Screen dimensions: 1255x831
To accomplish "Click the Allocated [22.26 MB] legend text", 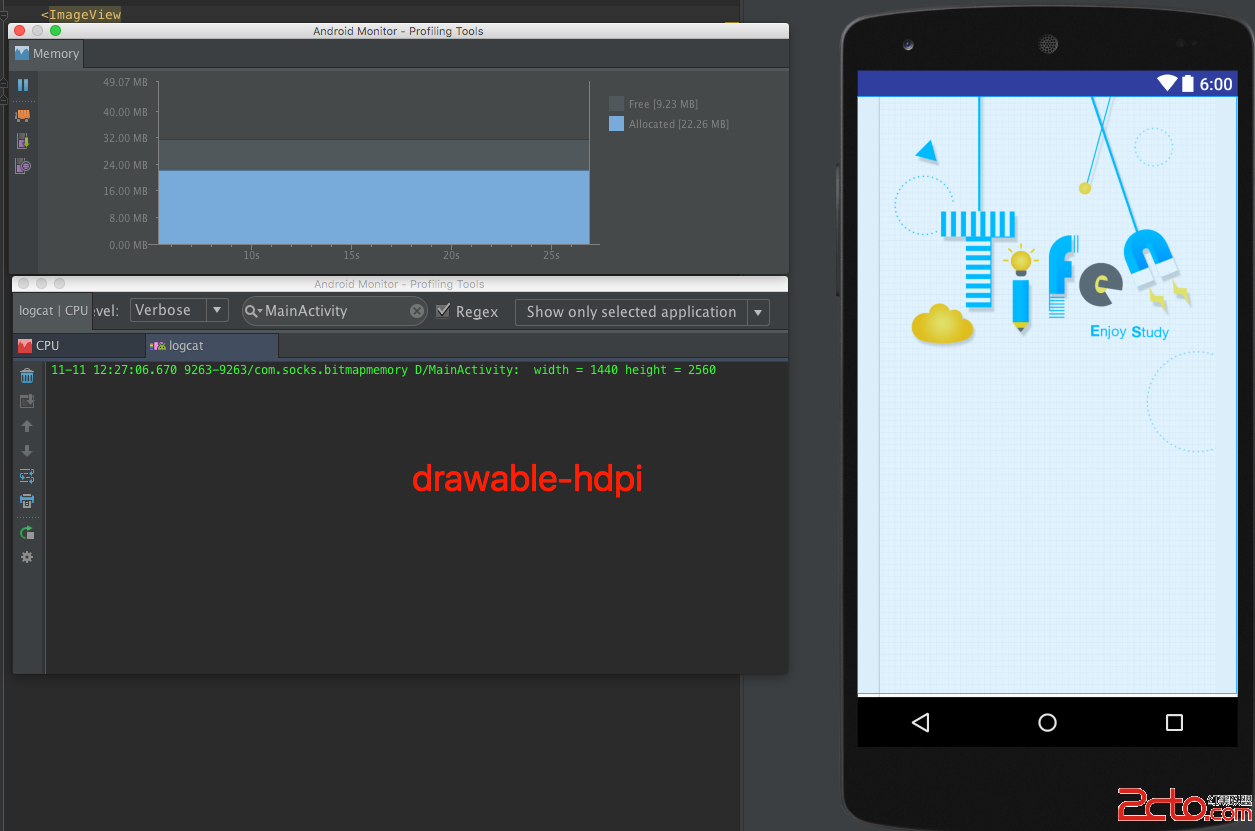I will pos(679,124).
